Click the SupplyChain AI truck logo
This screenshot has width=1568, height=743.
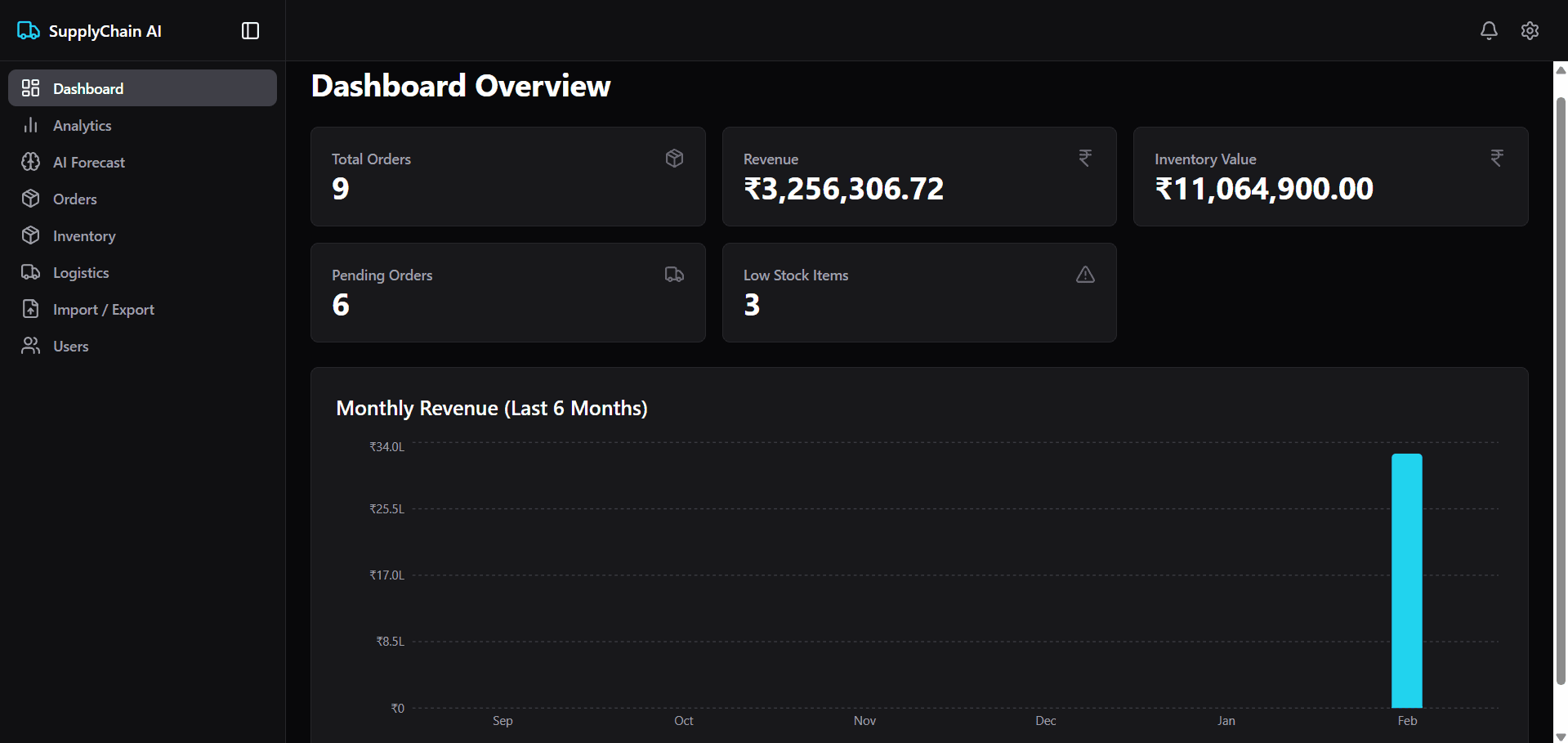(x=28, y=30)
